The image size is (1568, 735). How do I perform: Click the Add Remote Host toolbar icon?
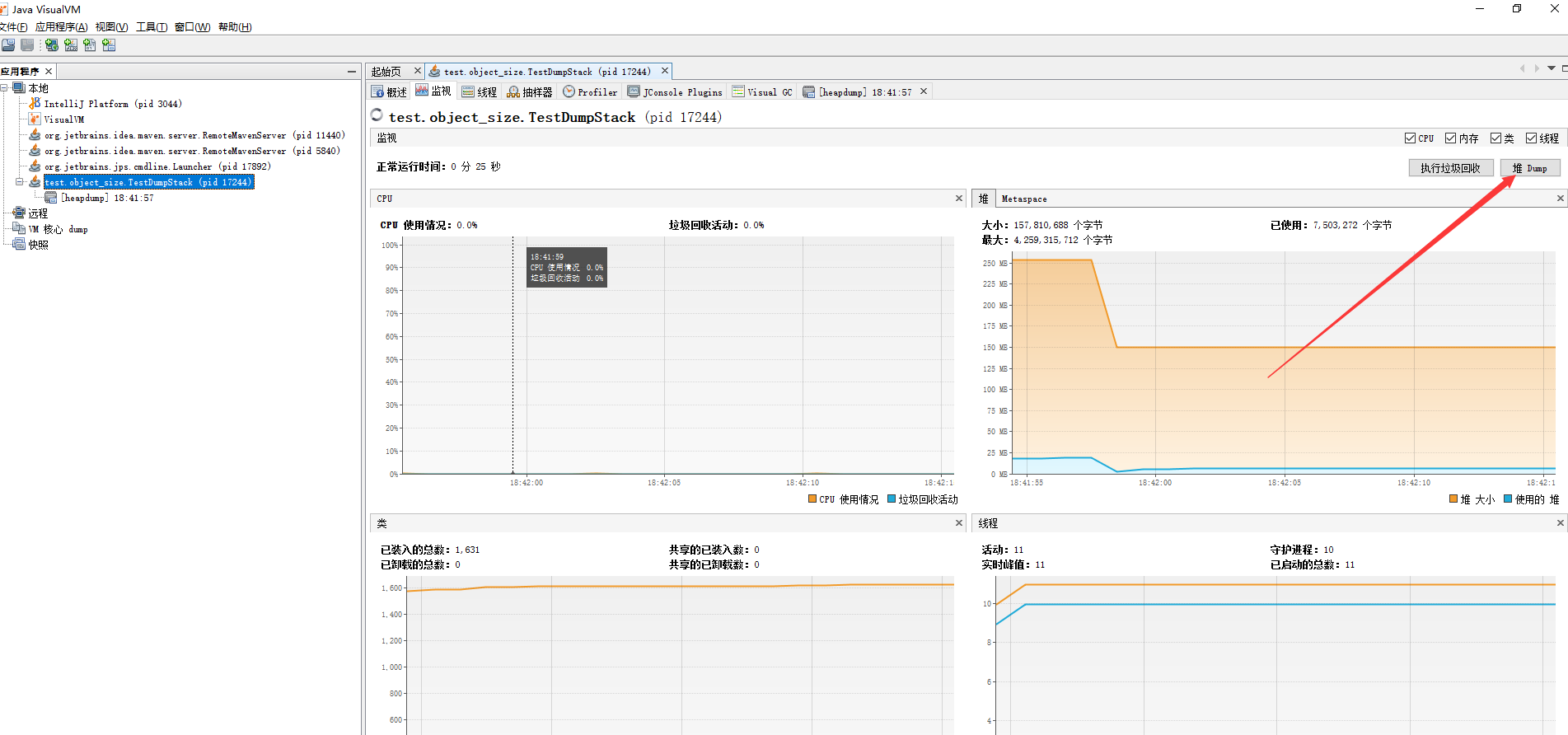pos(52,45)
